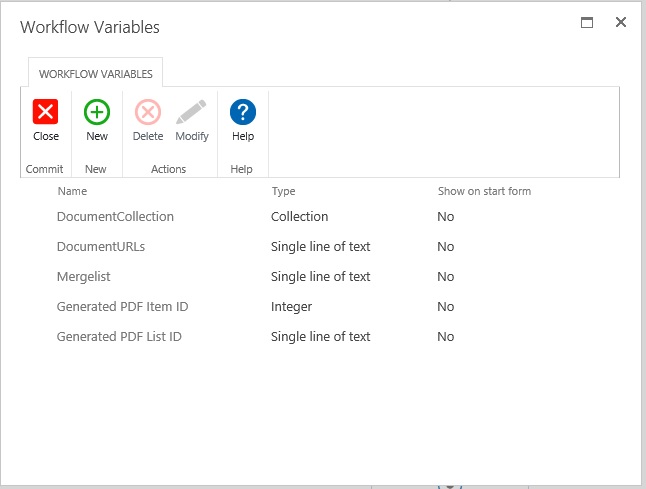Click the Delete variable icon
The image size is (646, 489).
[148, 112]
